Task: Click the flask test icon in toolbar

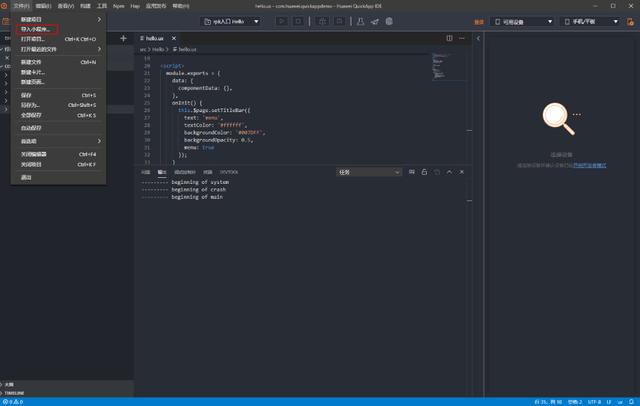Action: pyautogui.click(x=360, y=21)
